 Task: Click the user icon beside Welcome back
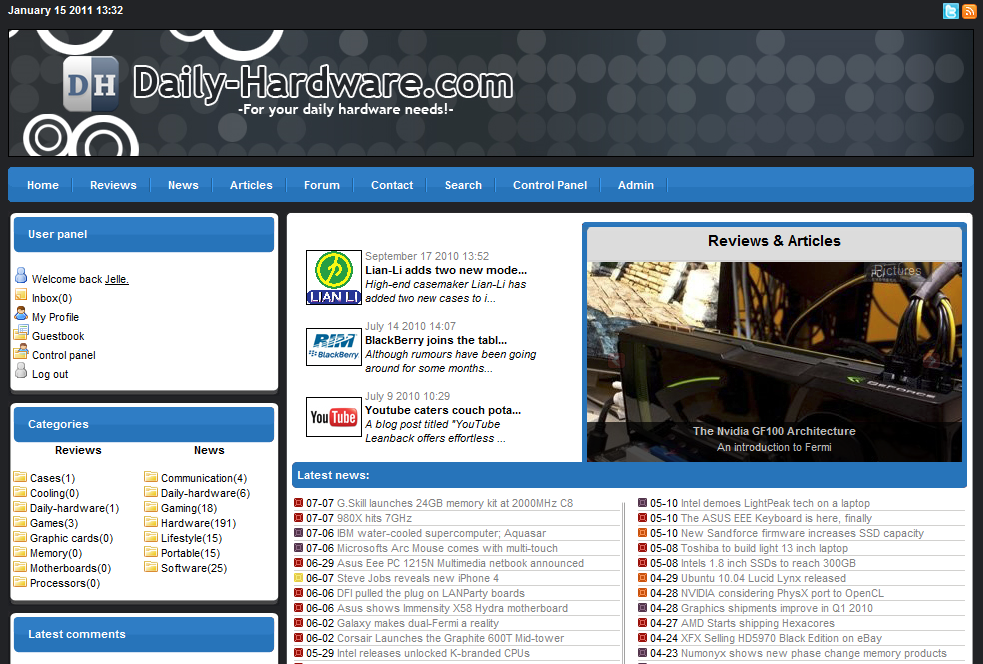tap(21, 275)
